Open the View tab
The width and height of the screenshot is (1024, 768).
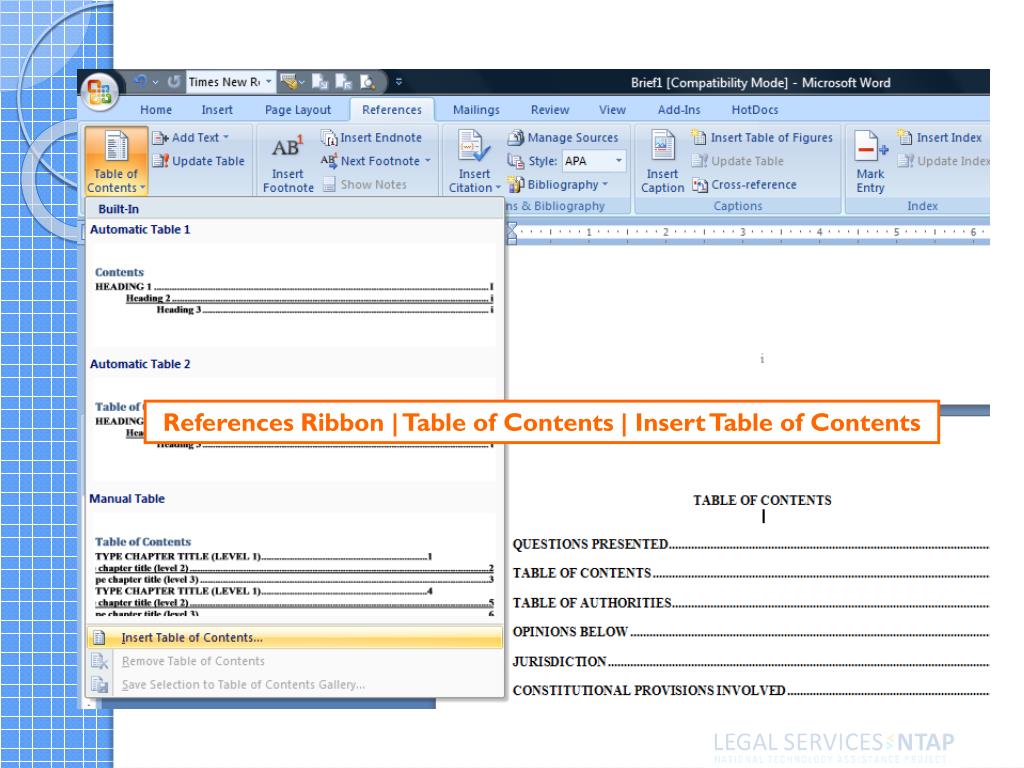click(x=613, y=110)
